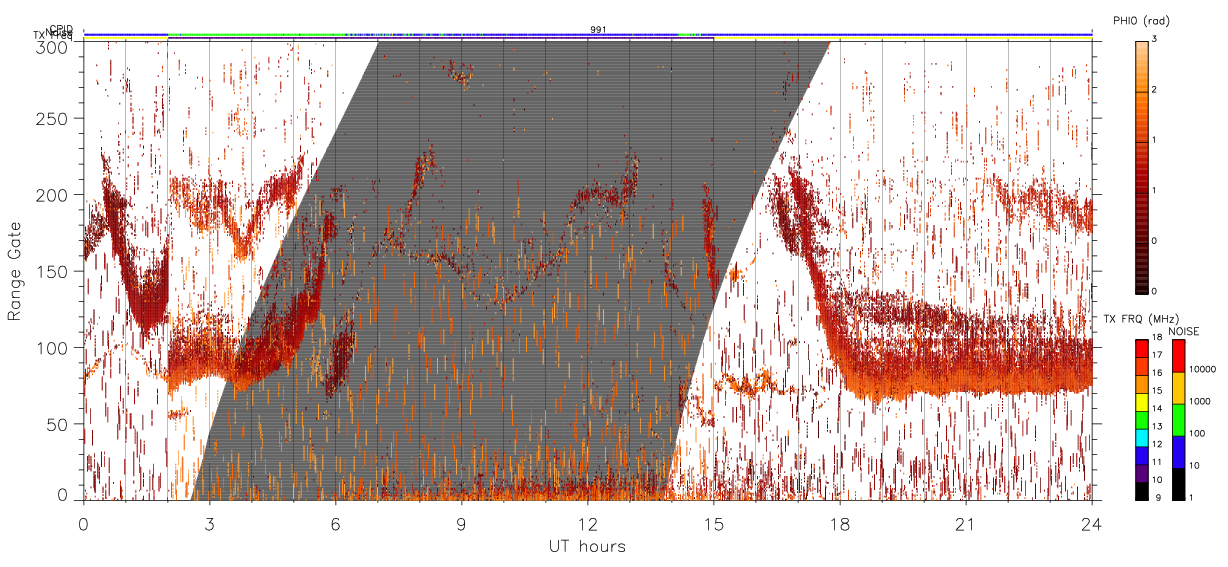Select the red top NOISE legend swatch

(x=1178, y=356)
